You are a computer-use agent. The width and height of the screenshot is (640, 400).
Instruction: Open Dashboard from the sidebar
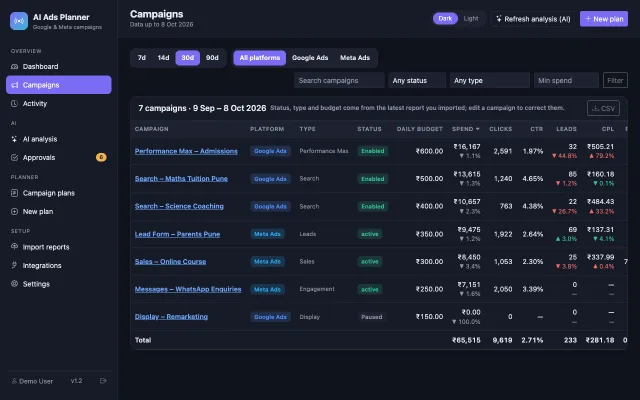point(58,67)
